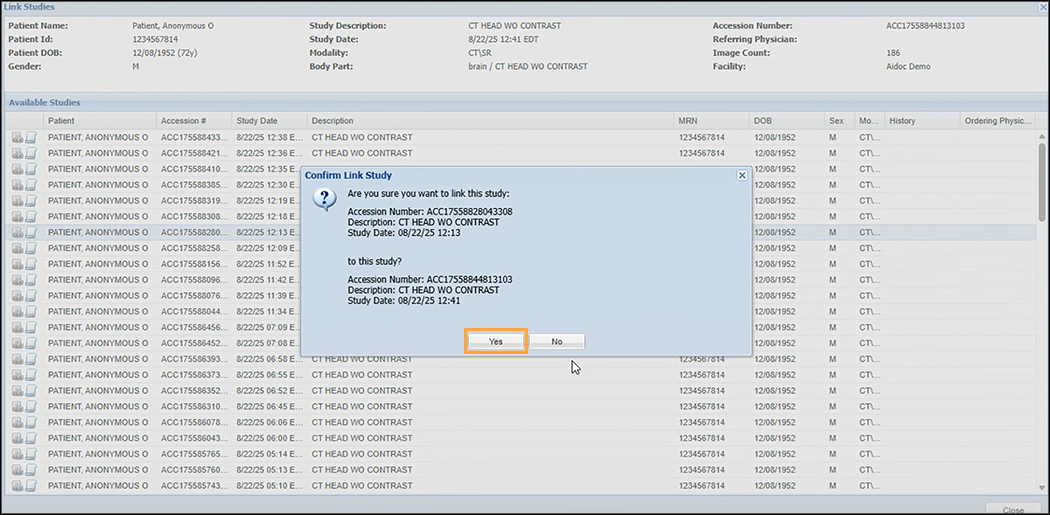Click the MRN column header
Screen dimensions: 1050x515
710,121
